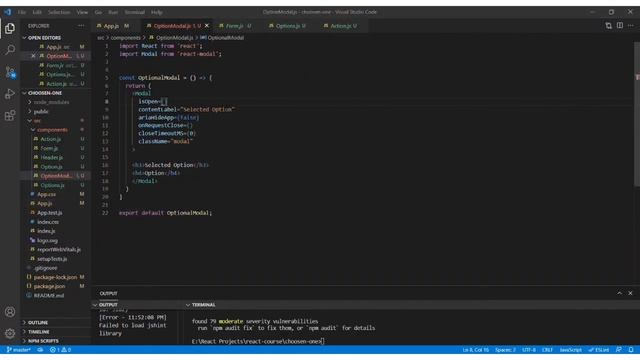The height and width of the screenshot is (360, 640).
Task: Maximize the bottom panel with chevron up
Action: pos(619,293)
